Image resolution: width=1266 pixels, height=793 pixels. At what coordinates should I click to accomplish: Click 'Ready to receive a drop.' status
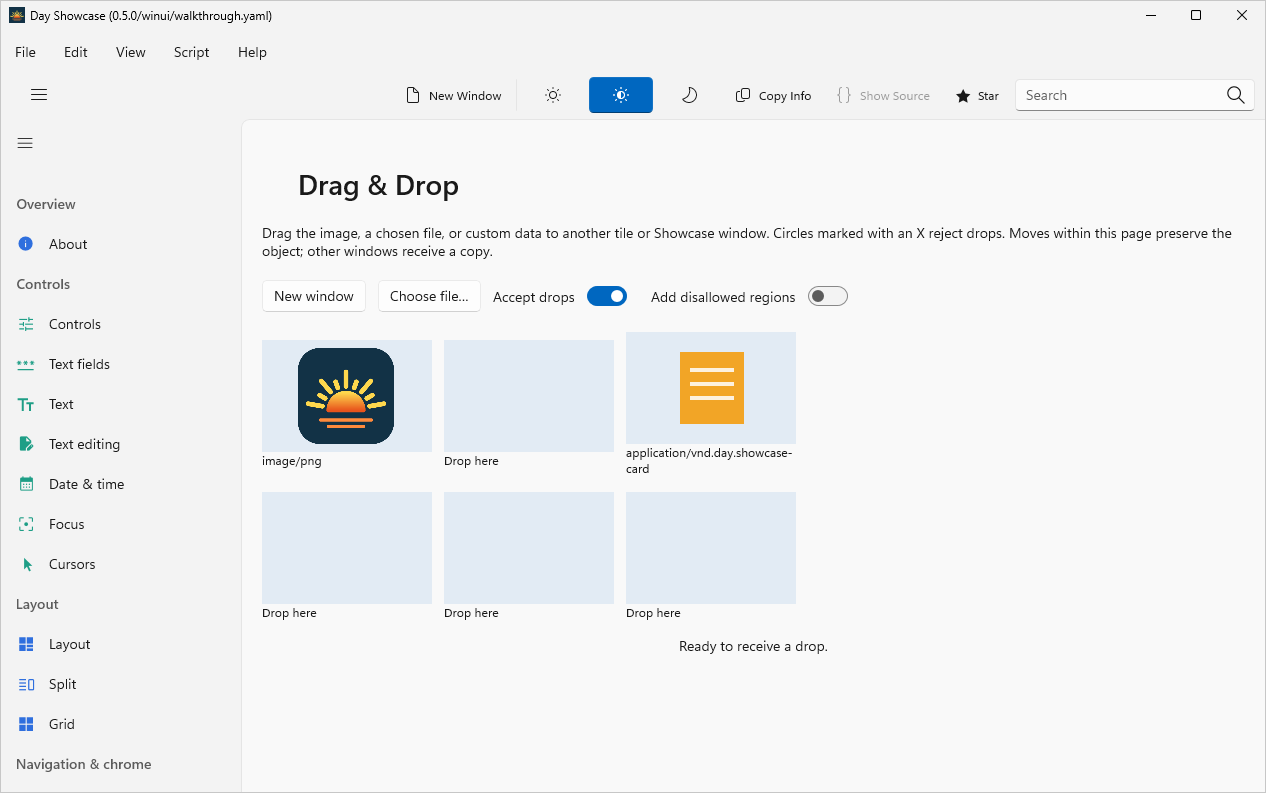[753, 646]
